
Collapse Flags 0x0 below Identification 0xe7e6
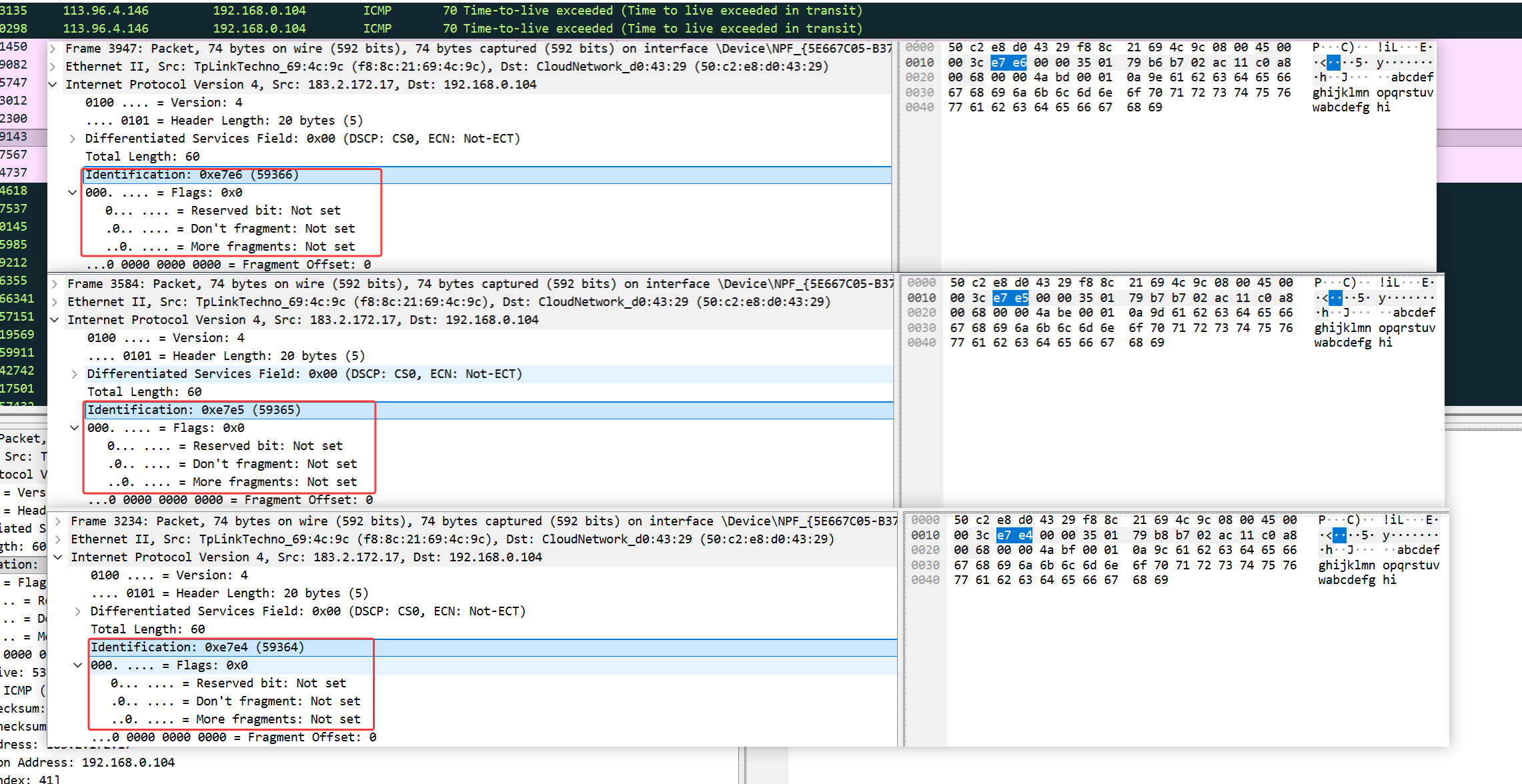tap(73, 193)
